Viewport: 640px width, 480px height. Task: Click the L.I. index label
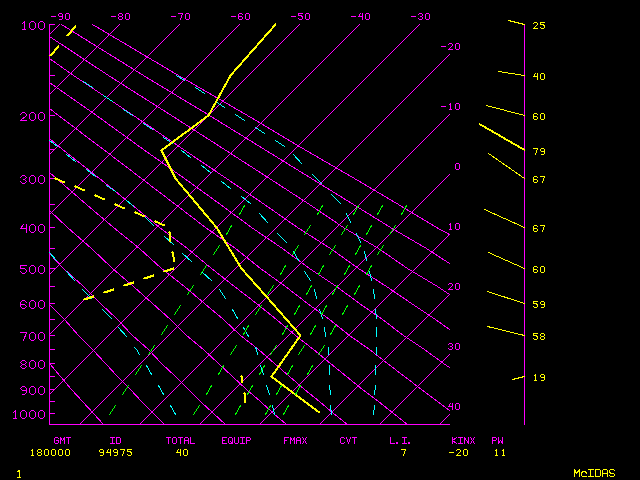(400, 440)
